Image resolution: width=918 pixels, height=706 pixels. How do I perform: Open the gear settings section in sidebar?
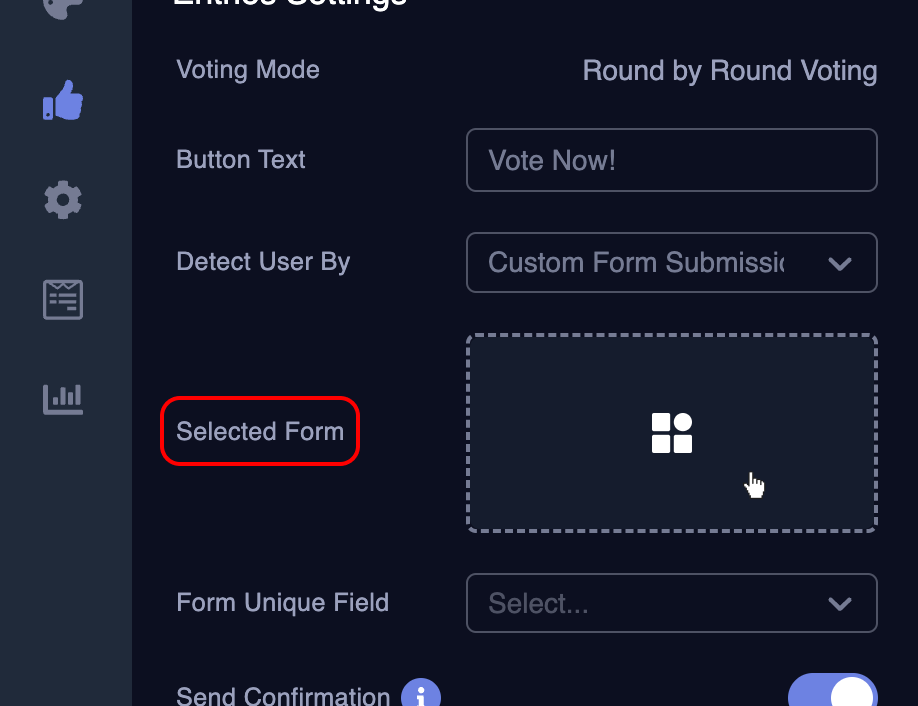[x=63, y=200]
